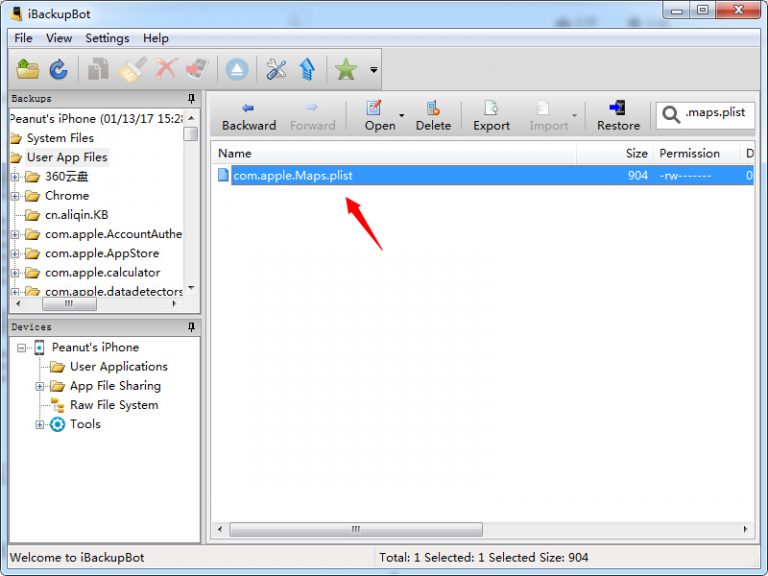Image resolution: width=768 pixels, height=576 pixels.
Task: Expand the Open button dropdown arrow
Action: pos(402,116)
